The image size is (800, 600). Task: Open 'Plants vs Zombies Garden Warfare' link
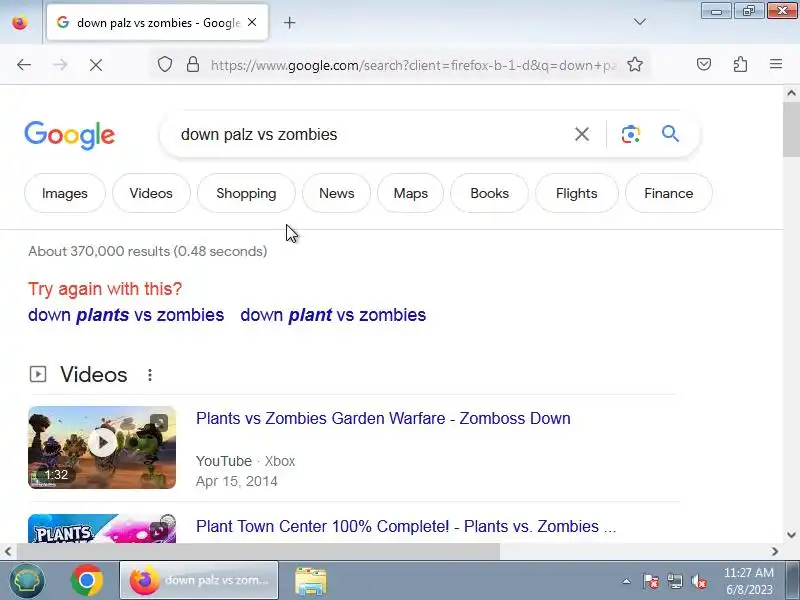coord(383,418)
